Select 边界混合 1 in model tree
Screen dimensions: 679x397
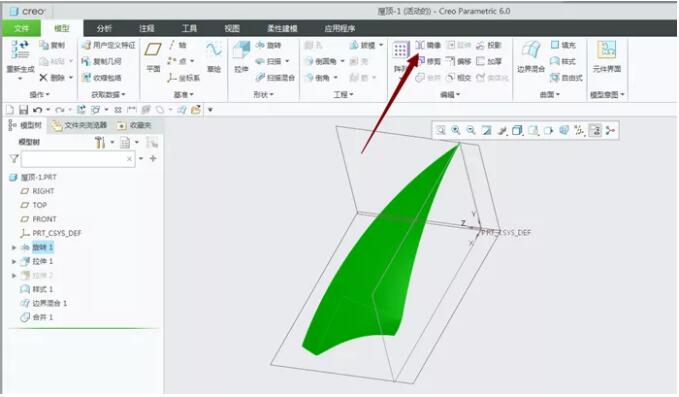[44, 303]
